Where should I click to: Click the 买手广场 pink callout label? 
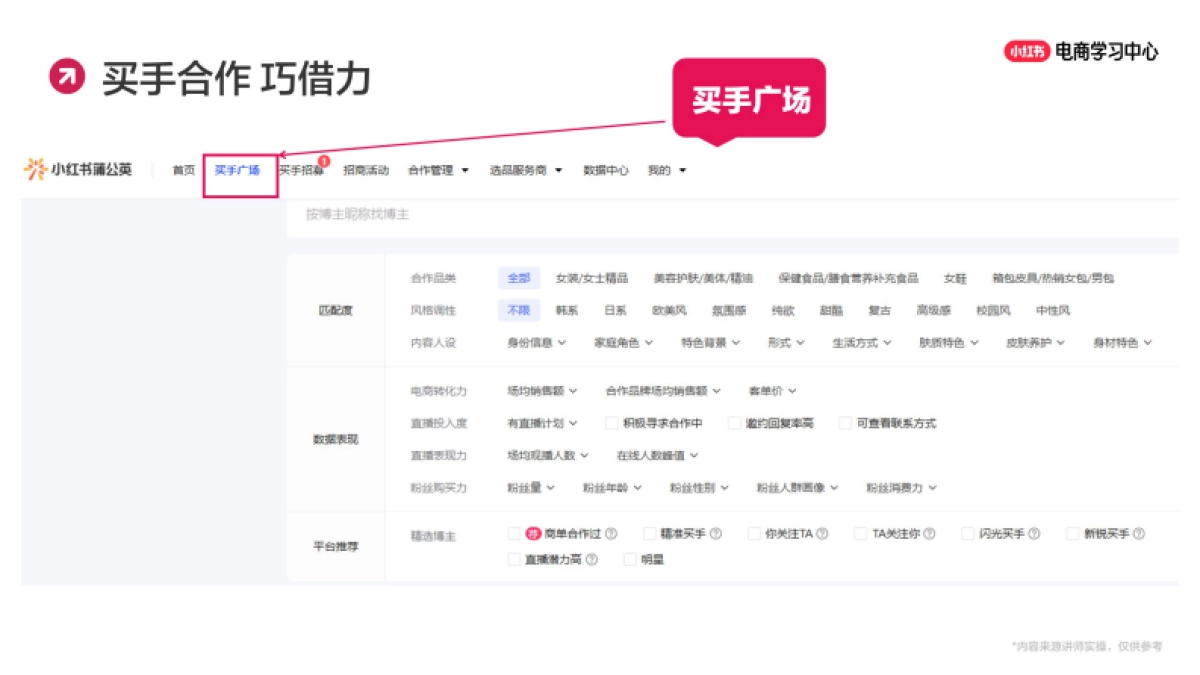[x=749, y=99]
